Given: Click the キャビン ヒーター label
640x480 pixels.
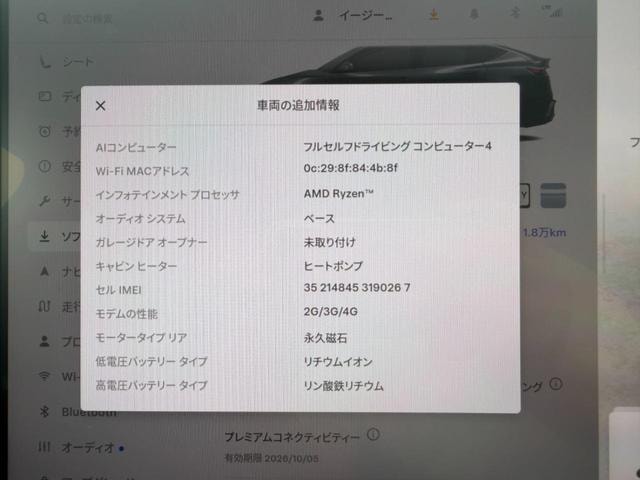Looking at the screenshot, I should pyautogui.click(x=136, y=266).
